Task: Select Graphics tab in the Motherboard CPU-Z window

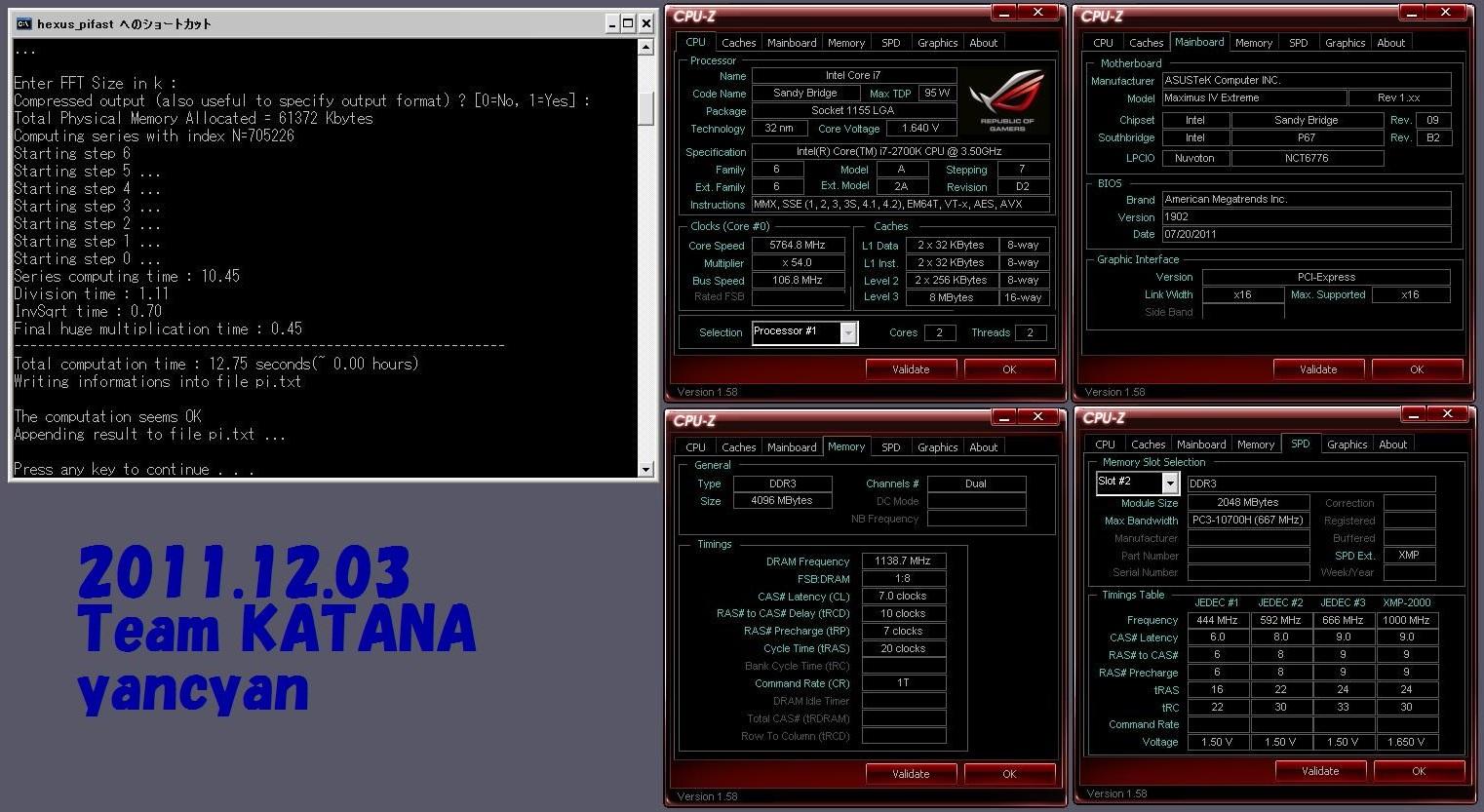Action: tap(1345, 43)
